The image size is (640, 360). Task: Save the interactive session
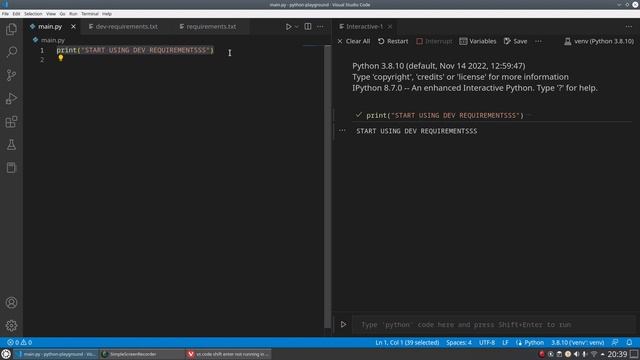pyautogui.click(x=516, y=41)
